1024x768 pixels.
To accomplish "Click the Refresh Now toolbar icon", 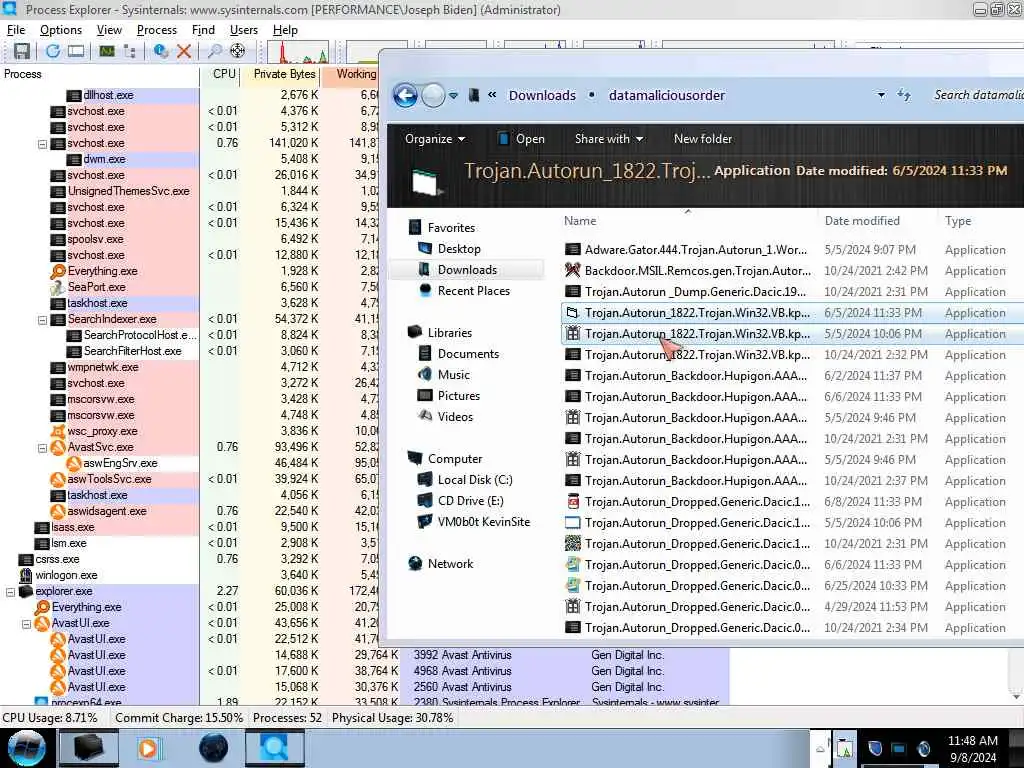I will coord(53,51).
